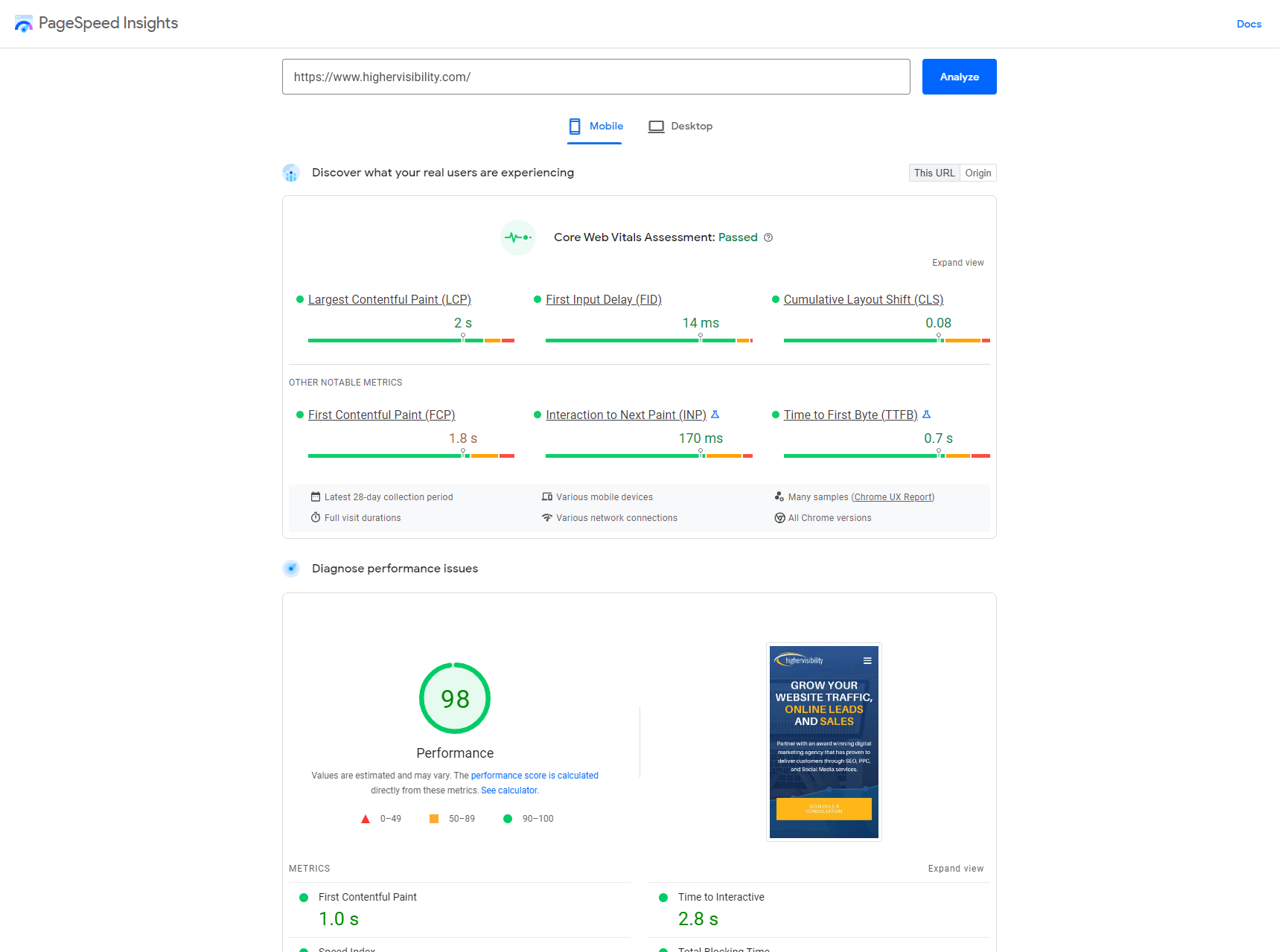Click the Core Web Vitals pulse icon
This screenshot has width=1279, height=952.
[517, 237]
